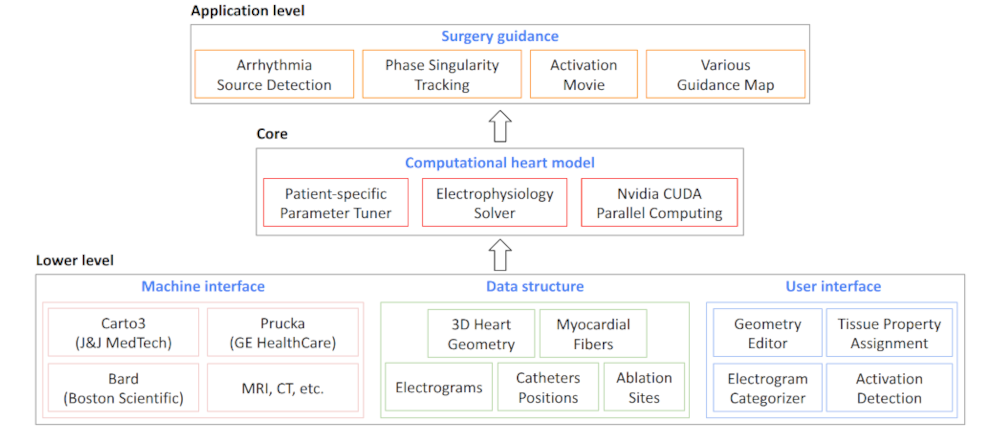
Task: Select the Catheters Positions box
Action: (x=547, y=388)
